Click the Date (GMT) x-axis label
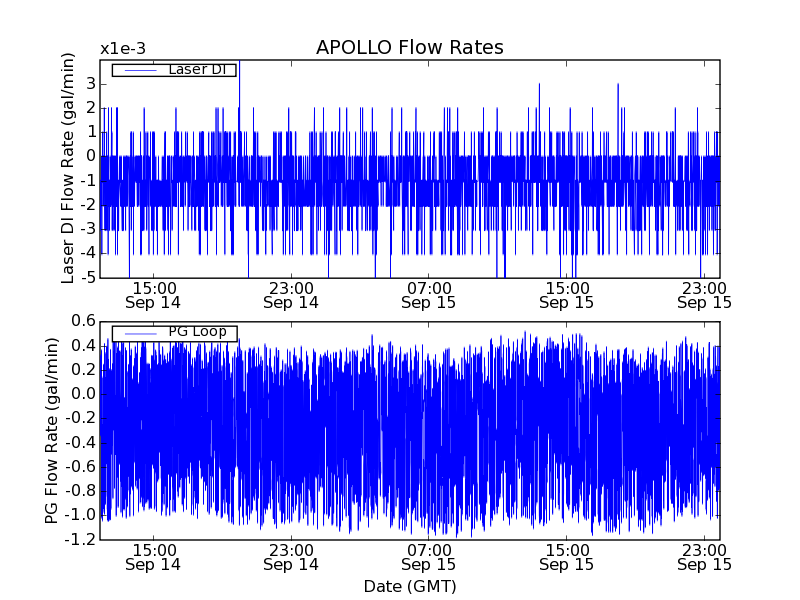The image size is (800, 600). pyautogui.click(x=409, y=585)
